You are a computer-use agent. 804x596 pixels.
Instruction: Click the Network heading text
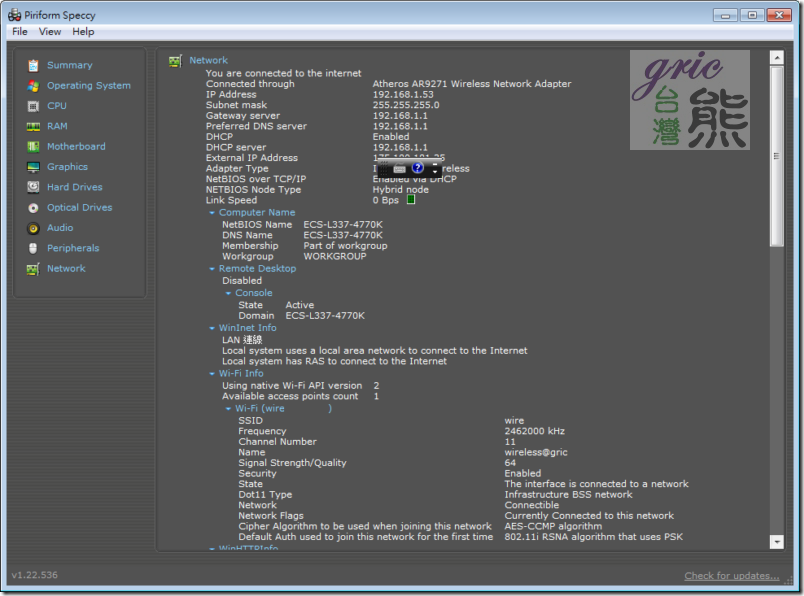point(208,61)
